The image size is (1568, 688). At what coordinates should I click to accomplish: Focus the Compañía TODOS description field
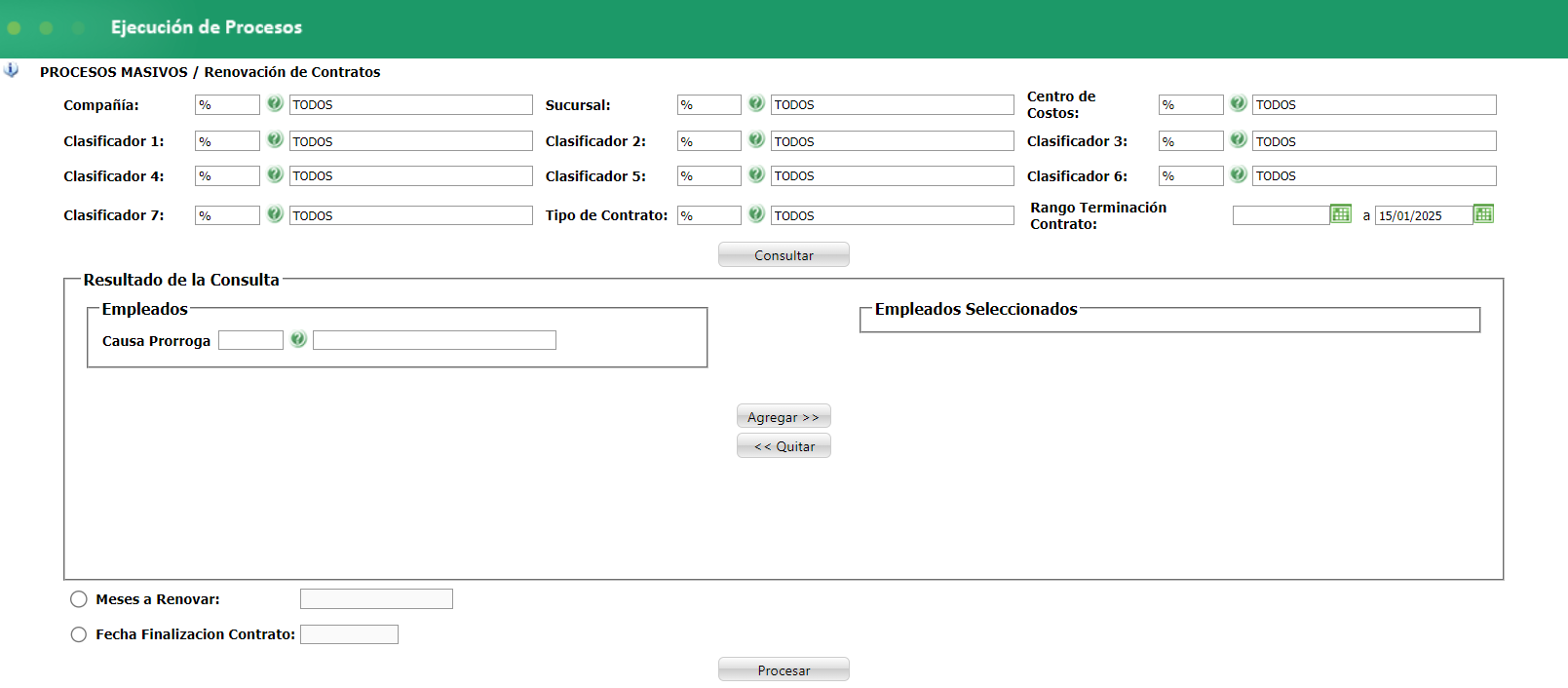411,104
